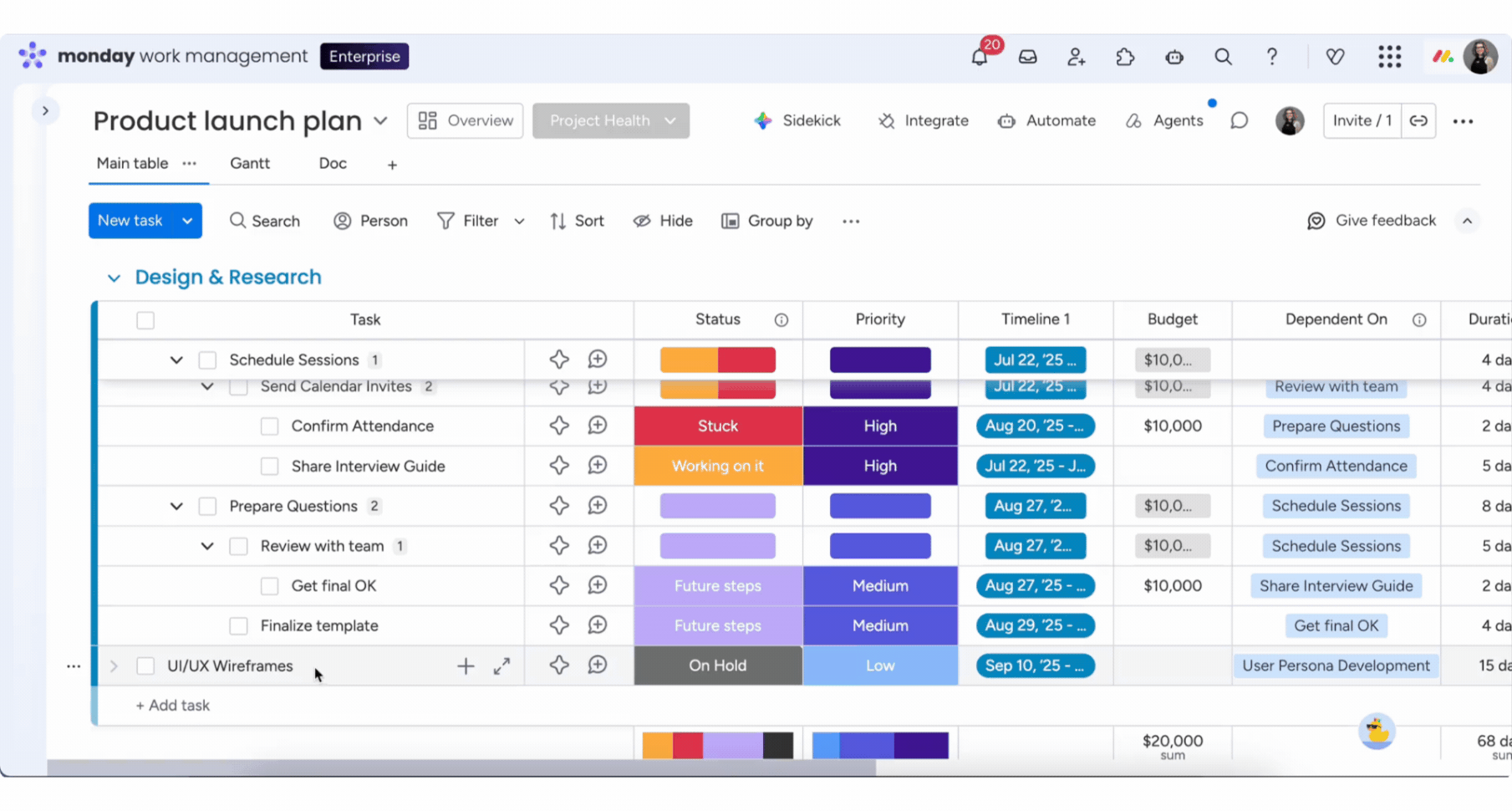Open the notifications bell
This screenshot has height=811, width=1512.
979,57
